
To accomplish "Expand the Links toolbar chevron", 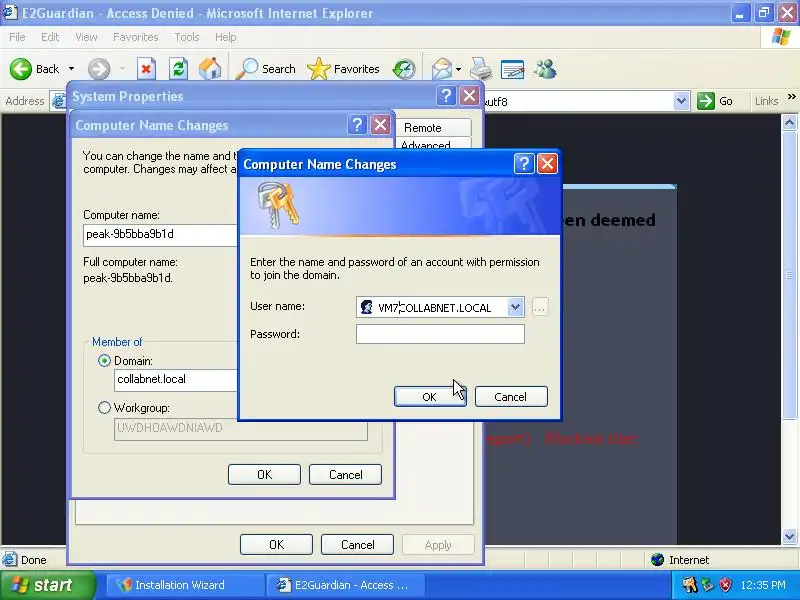I will coord(791,96).
